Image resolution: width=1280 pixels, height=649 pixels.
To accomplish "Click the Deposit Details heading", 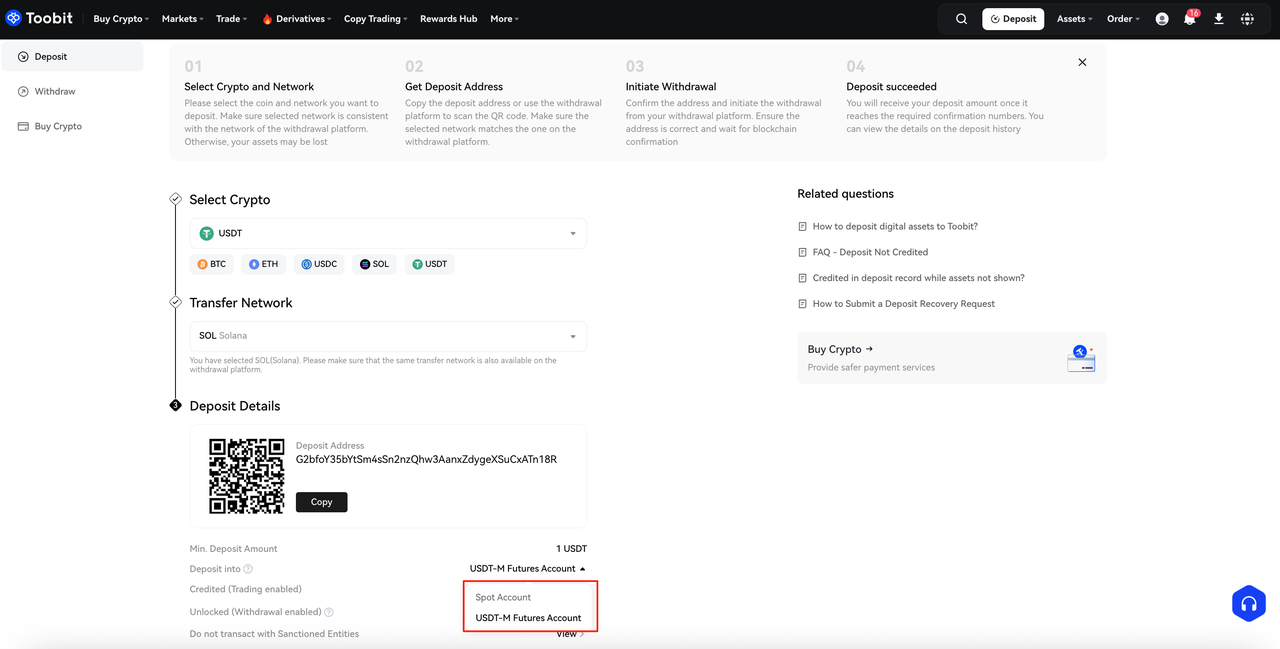I will (235, 406).
